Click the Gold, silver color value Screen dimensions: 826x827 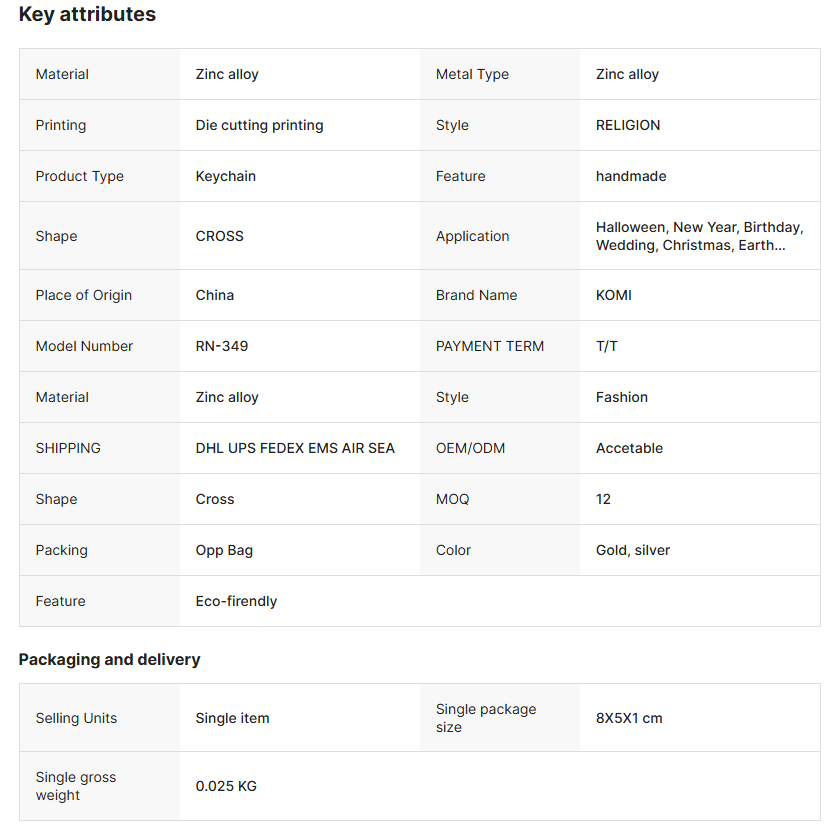[633, 550]
